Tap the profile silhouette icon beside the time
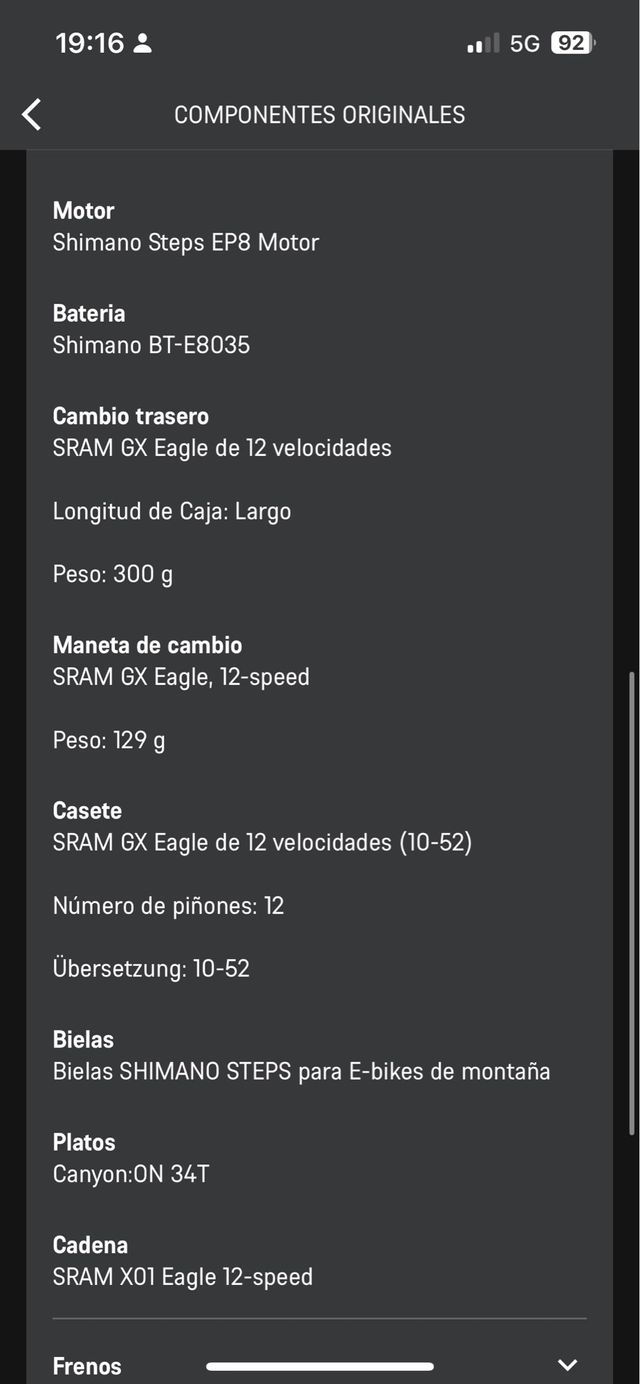This screenshot has width=640, height=1384. pos(145,44)
